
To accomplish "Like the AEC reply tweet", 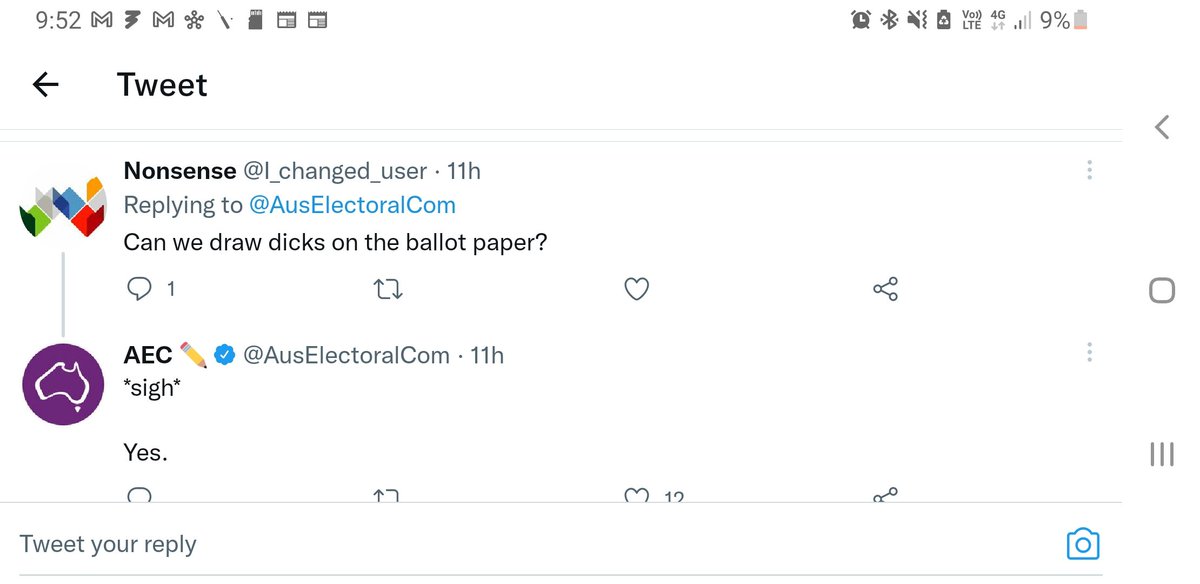I will [636, 494].
